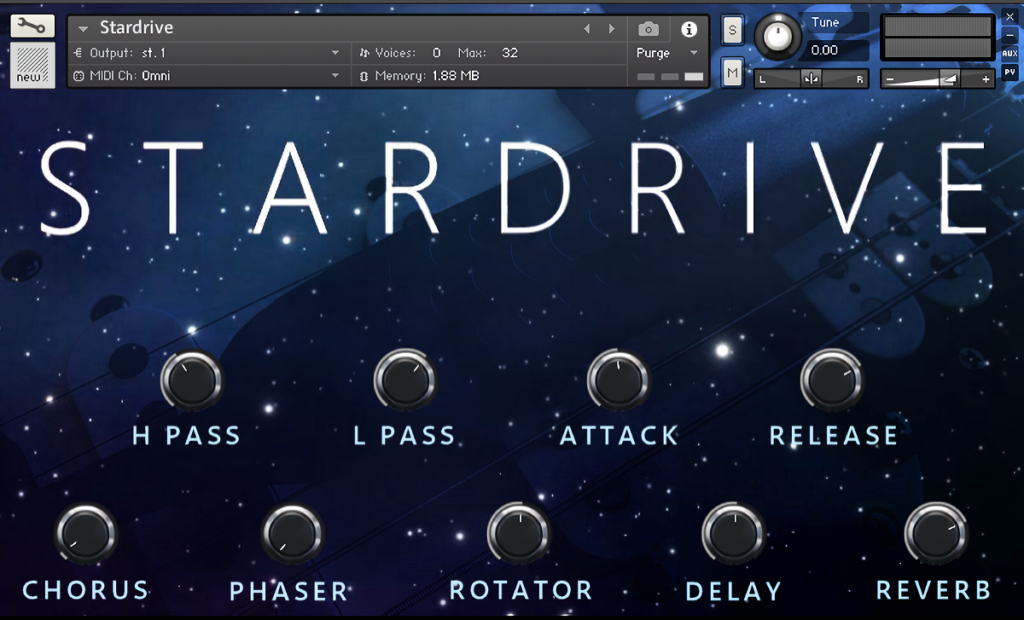Click the L PASS knob
Image resolution: width=1024 pixels, height=620 pixels.
click(405, 380)
